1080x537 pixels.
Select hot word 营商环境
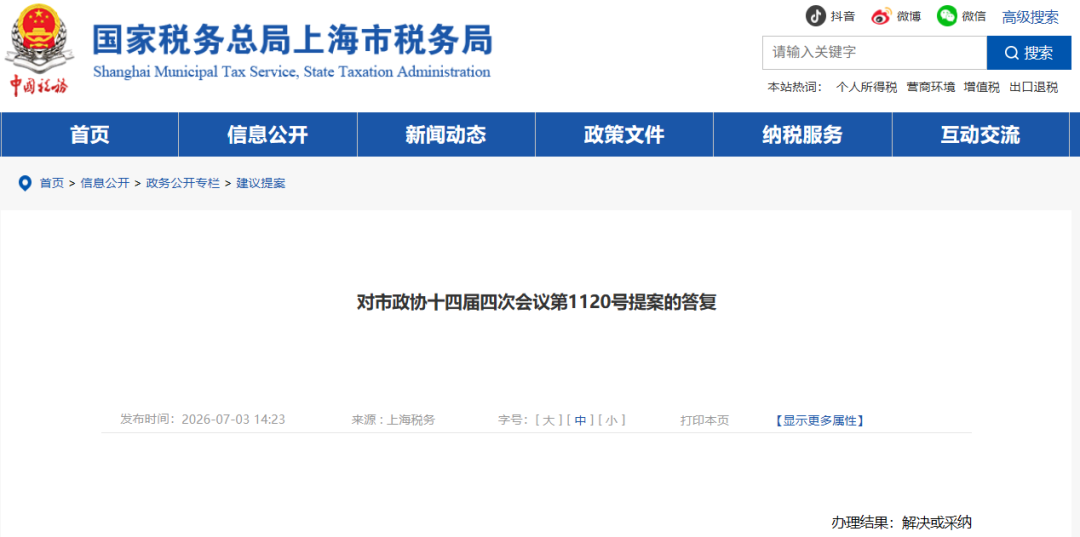931,87
